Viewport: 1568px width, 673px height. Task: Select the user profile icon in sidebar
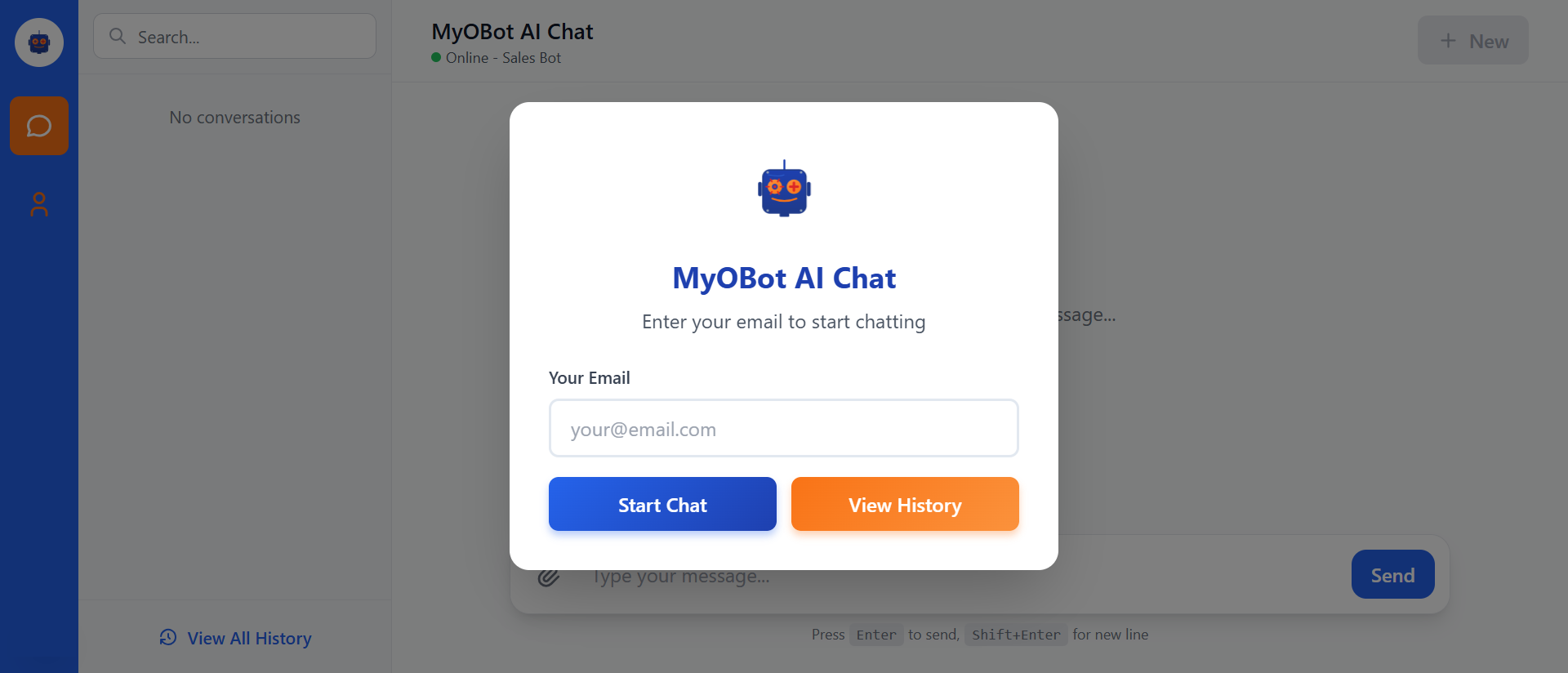[x=38, y=204]
